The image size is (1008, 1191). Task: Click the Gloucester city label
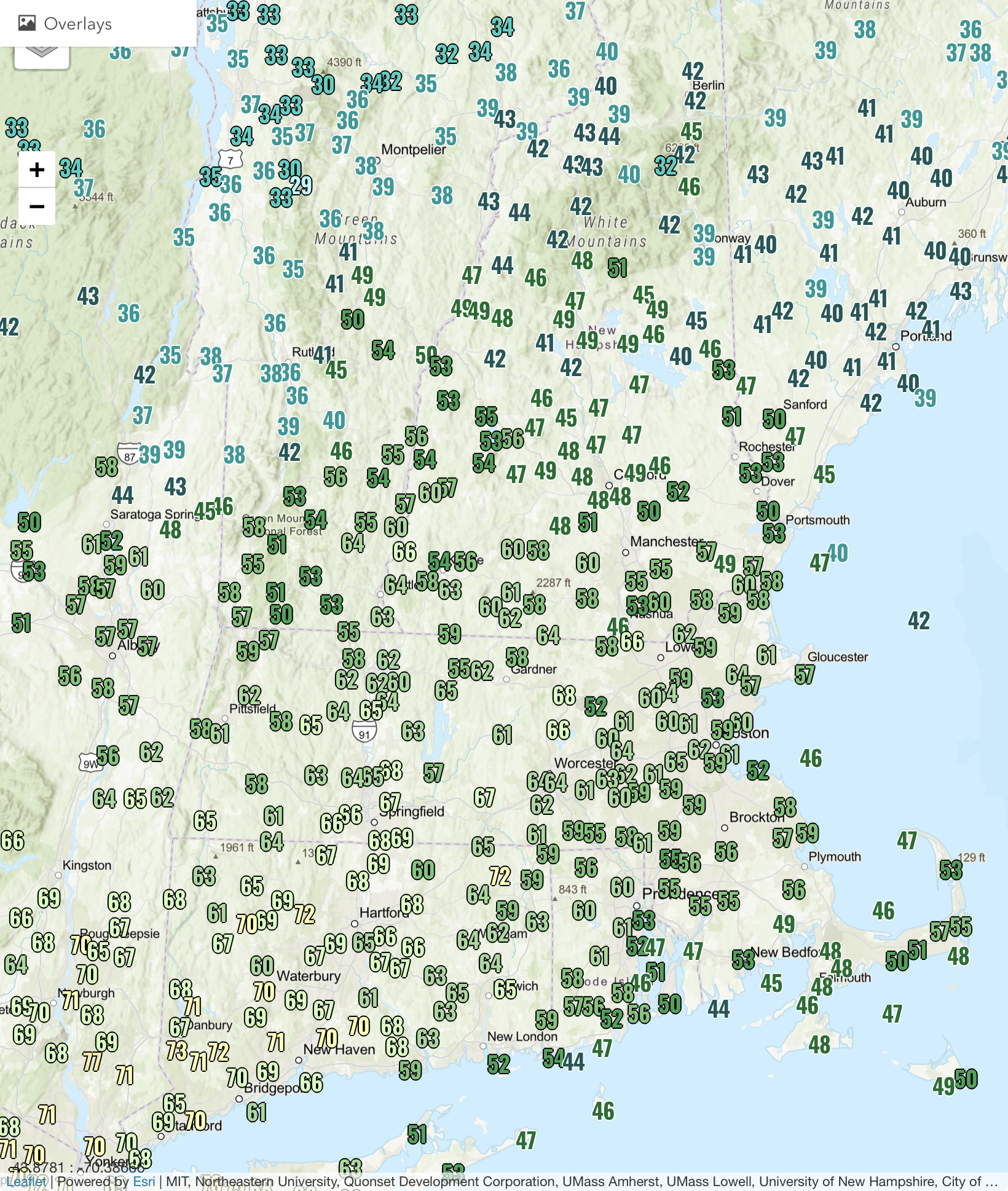click(x=837, y=656)
